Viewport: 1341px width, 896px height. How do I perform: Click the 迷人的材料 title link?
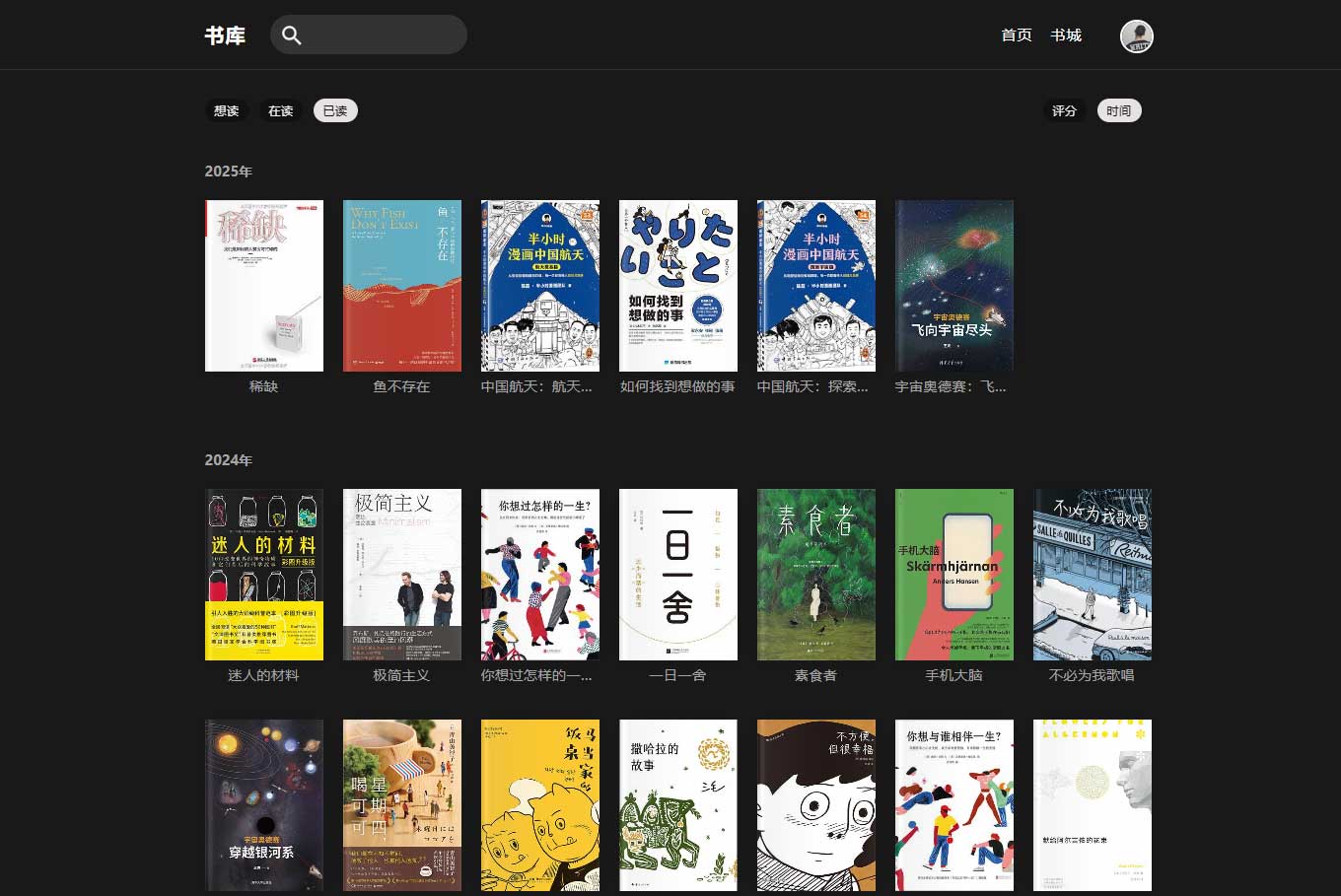[263, 675]
